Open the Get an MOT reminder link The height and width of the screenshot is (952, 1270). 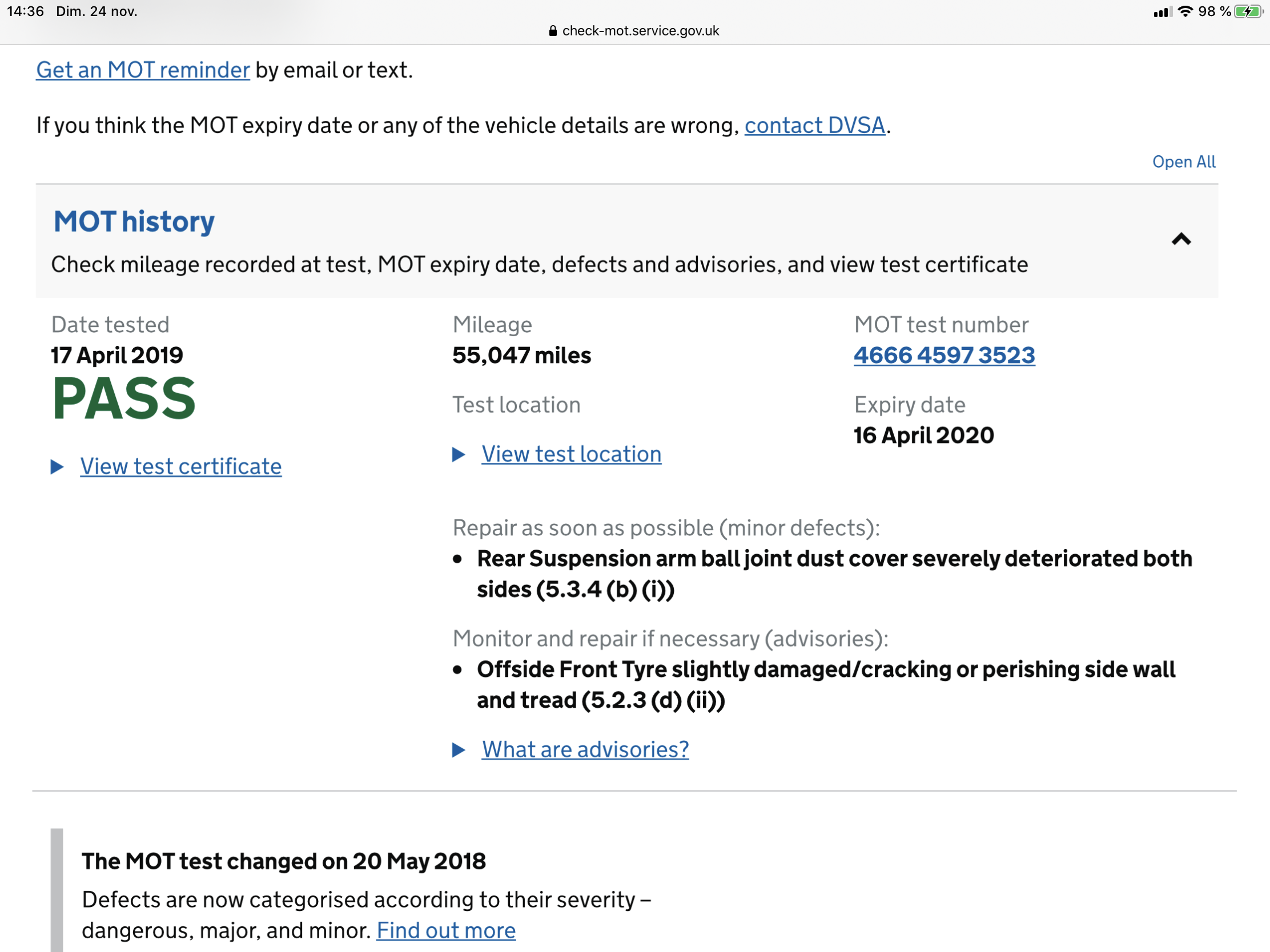(x=143, y=70)
